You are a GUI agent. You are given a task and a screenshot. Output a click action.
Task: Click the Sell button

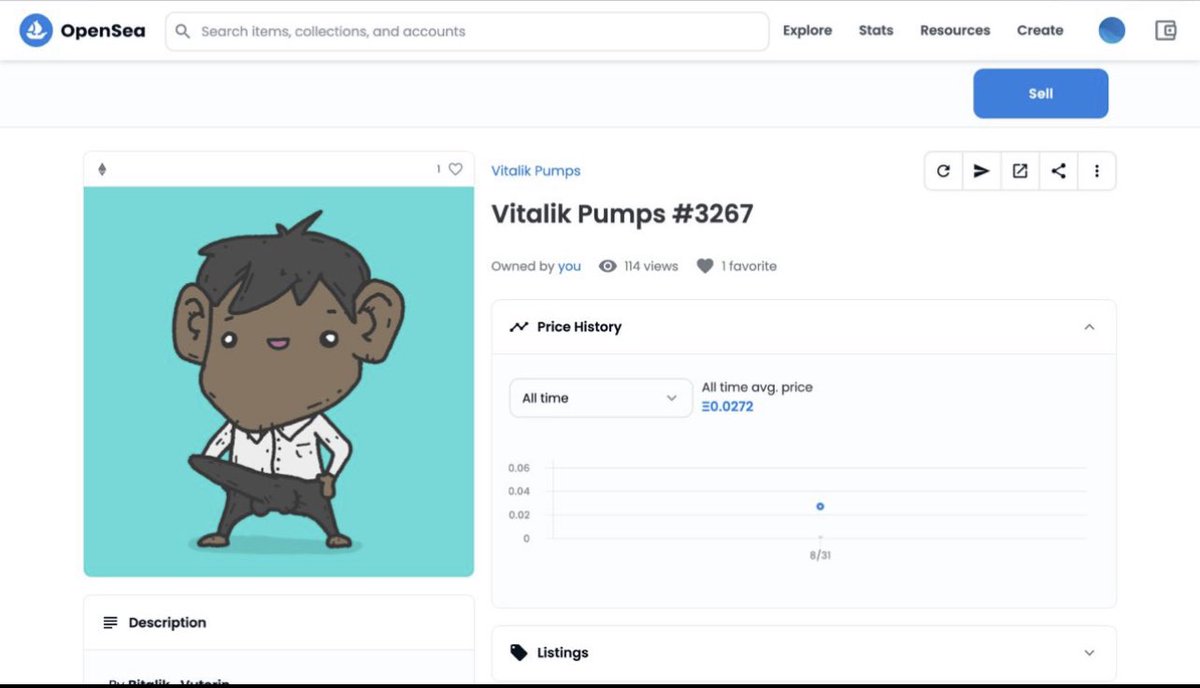pos(1040,93)
